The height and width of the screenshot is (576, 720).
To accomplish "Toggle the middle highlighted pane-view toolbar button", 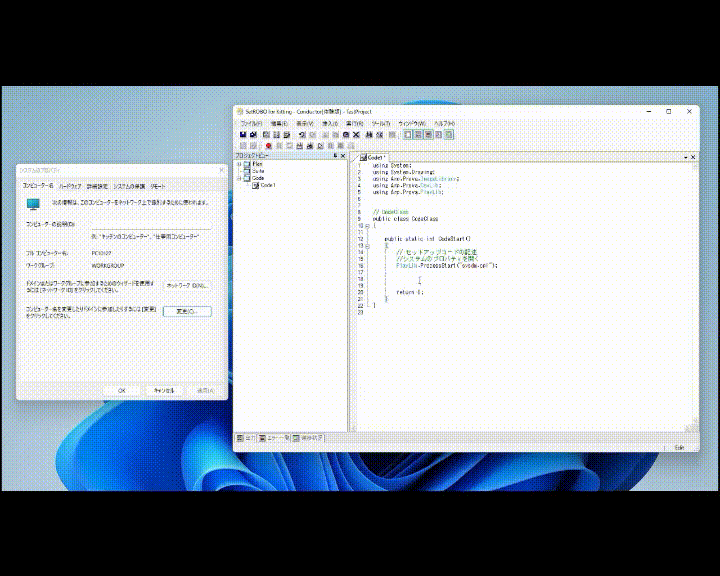I will [418, 135].
